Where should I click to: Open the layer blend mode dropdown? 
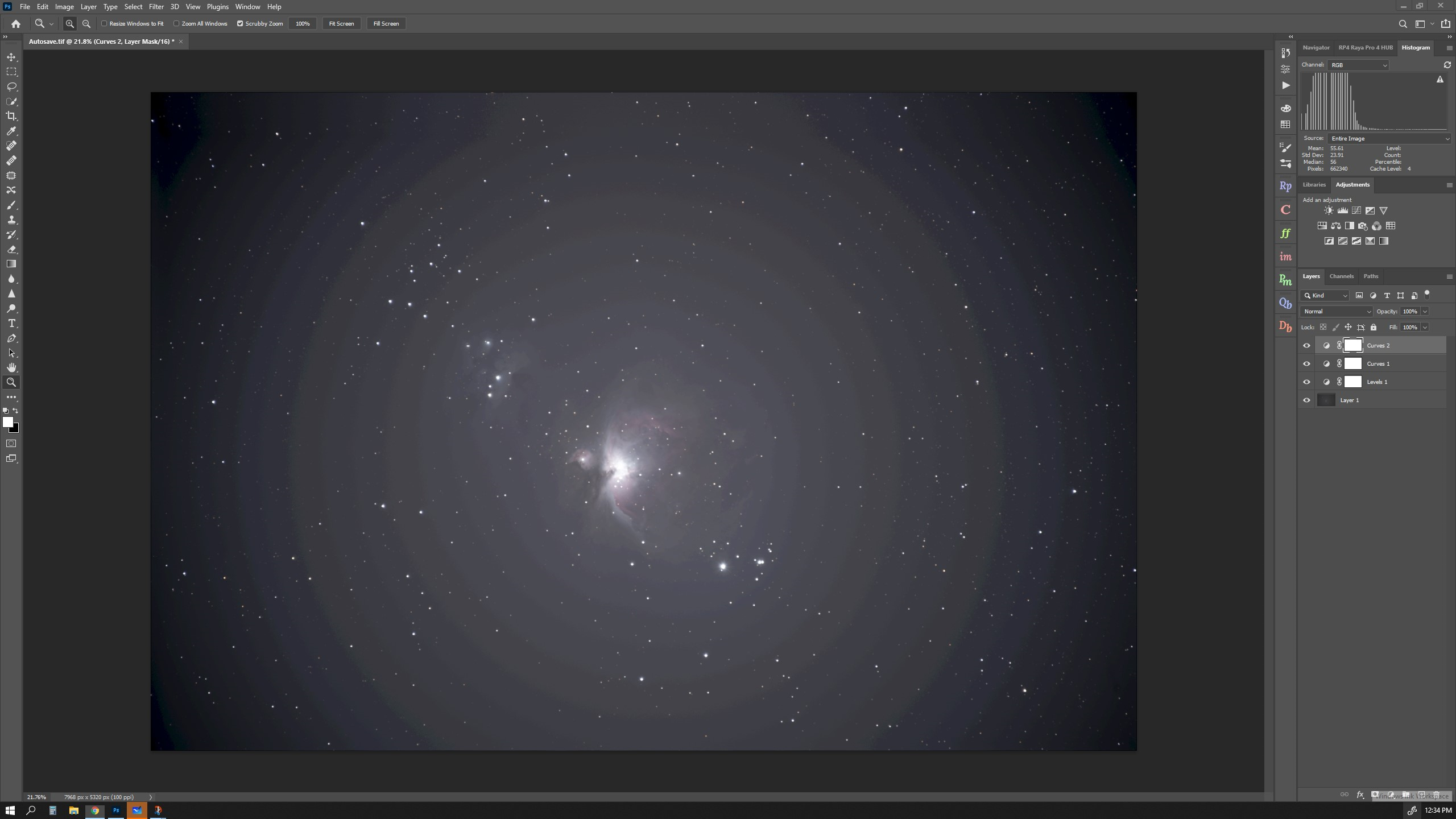point(1335,311)
